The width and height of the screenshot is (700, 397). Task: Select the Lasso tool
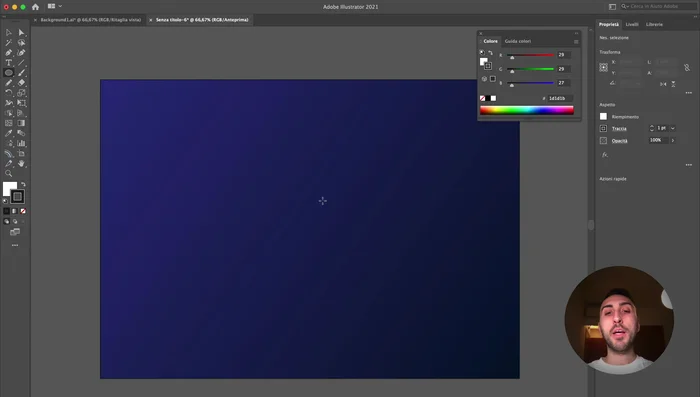coord(21,43)
